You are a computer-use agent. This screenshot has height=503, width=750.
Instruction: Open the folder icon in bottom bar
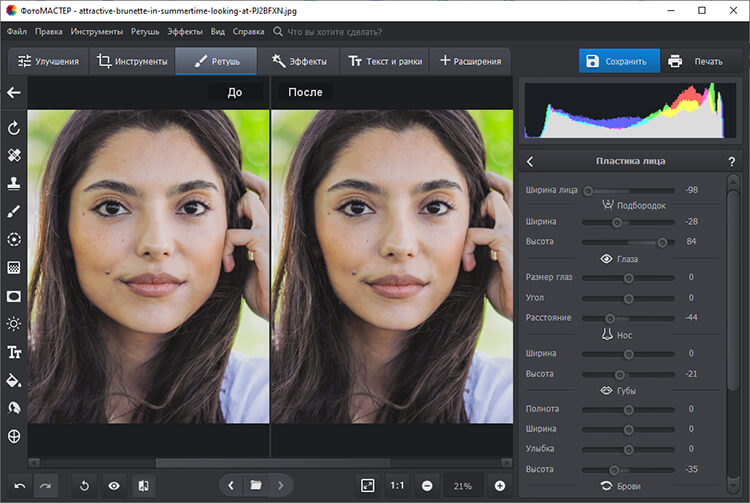(x=256, y=485)
